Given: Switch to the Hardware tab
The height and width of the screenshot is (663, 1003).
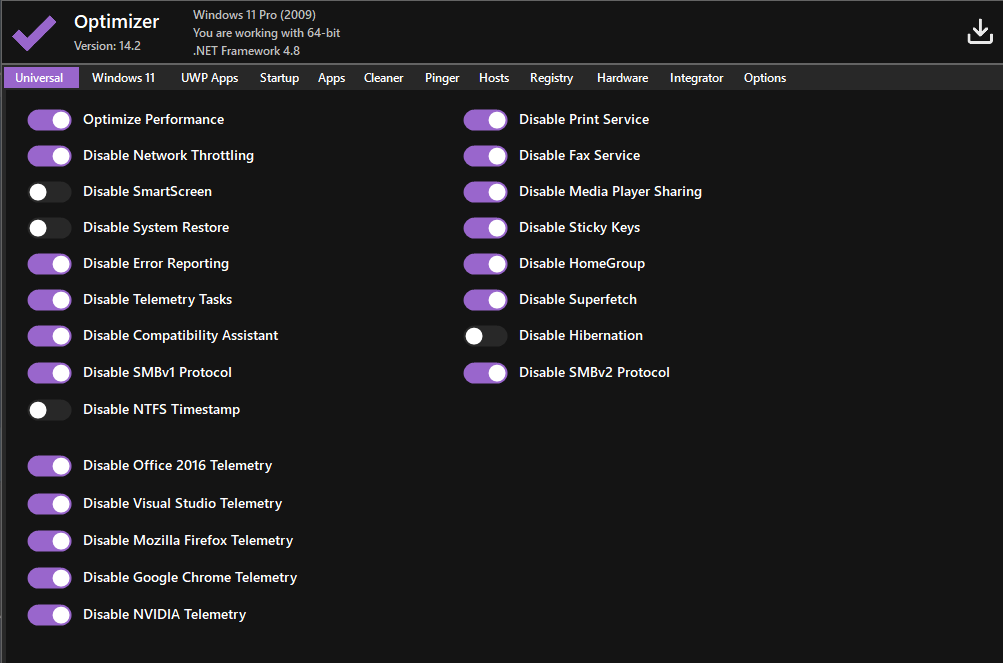Looking at the screenshot, I should click(622, 77).
